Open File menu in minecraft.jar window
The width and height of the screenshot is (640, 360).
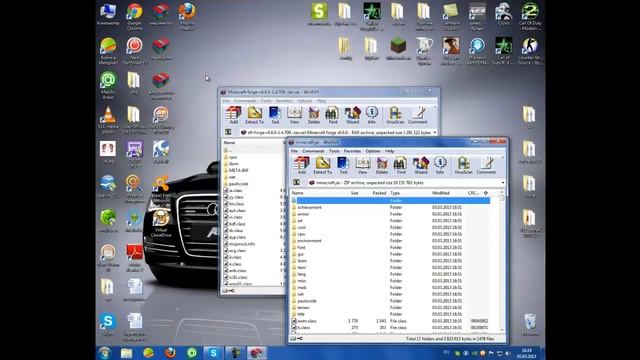pyautogui.click(x=294, y=151)
